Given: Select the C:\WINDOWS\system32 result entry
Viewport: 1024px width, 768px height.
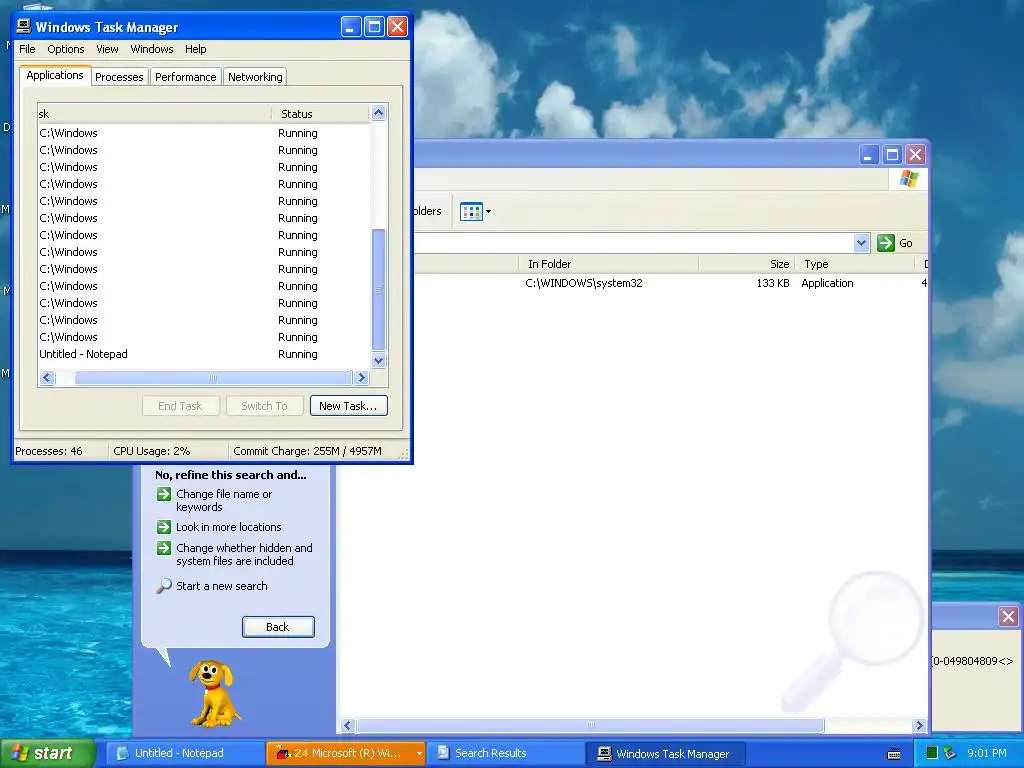Looking at the screenshot, I should 584,283.
